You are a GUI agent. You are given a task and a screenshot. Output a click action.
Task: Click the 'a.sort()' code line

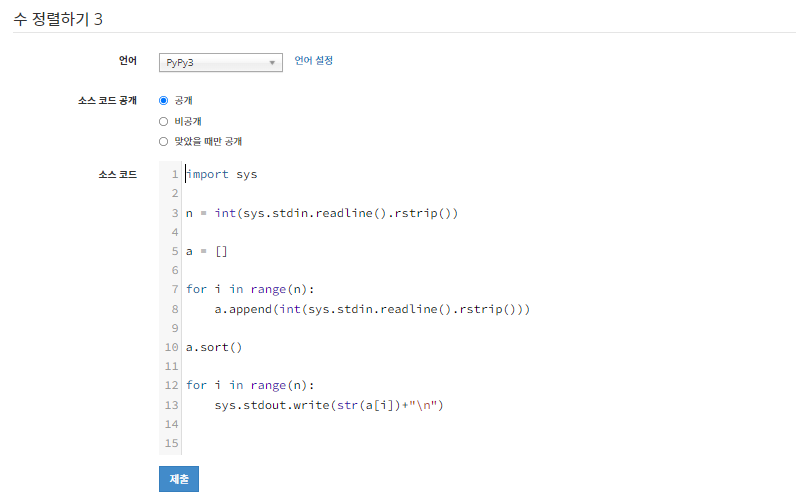pyautogui.click(x=214, y=347)
